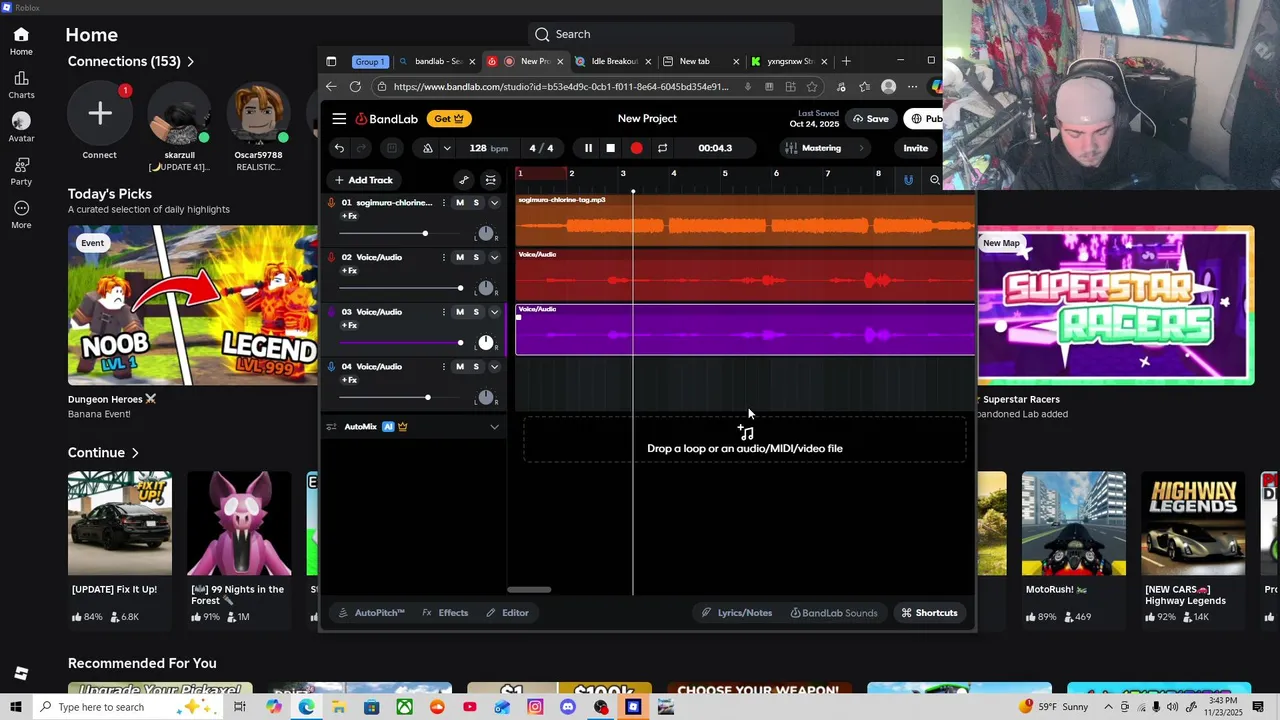The width and height of the screenshot is (1280, 720).
Task: Expand Roblox Connections (153) arrow
Action: tap(190, 62)
